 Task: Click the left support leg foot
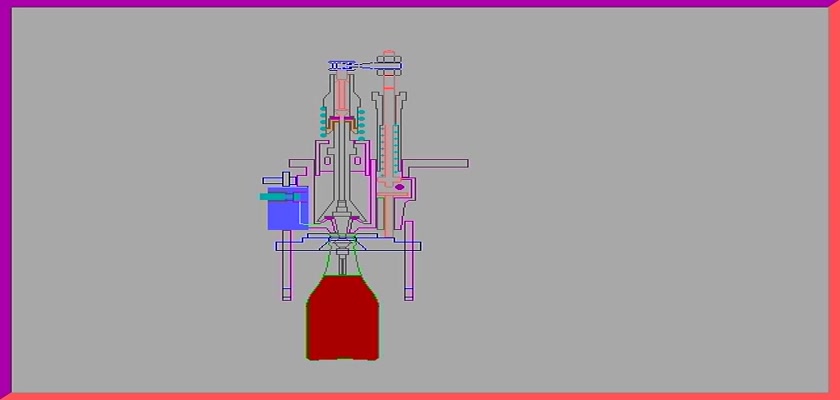[287, 294]
